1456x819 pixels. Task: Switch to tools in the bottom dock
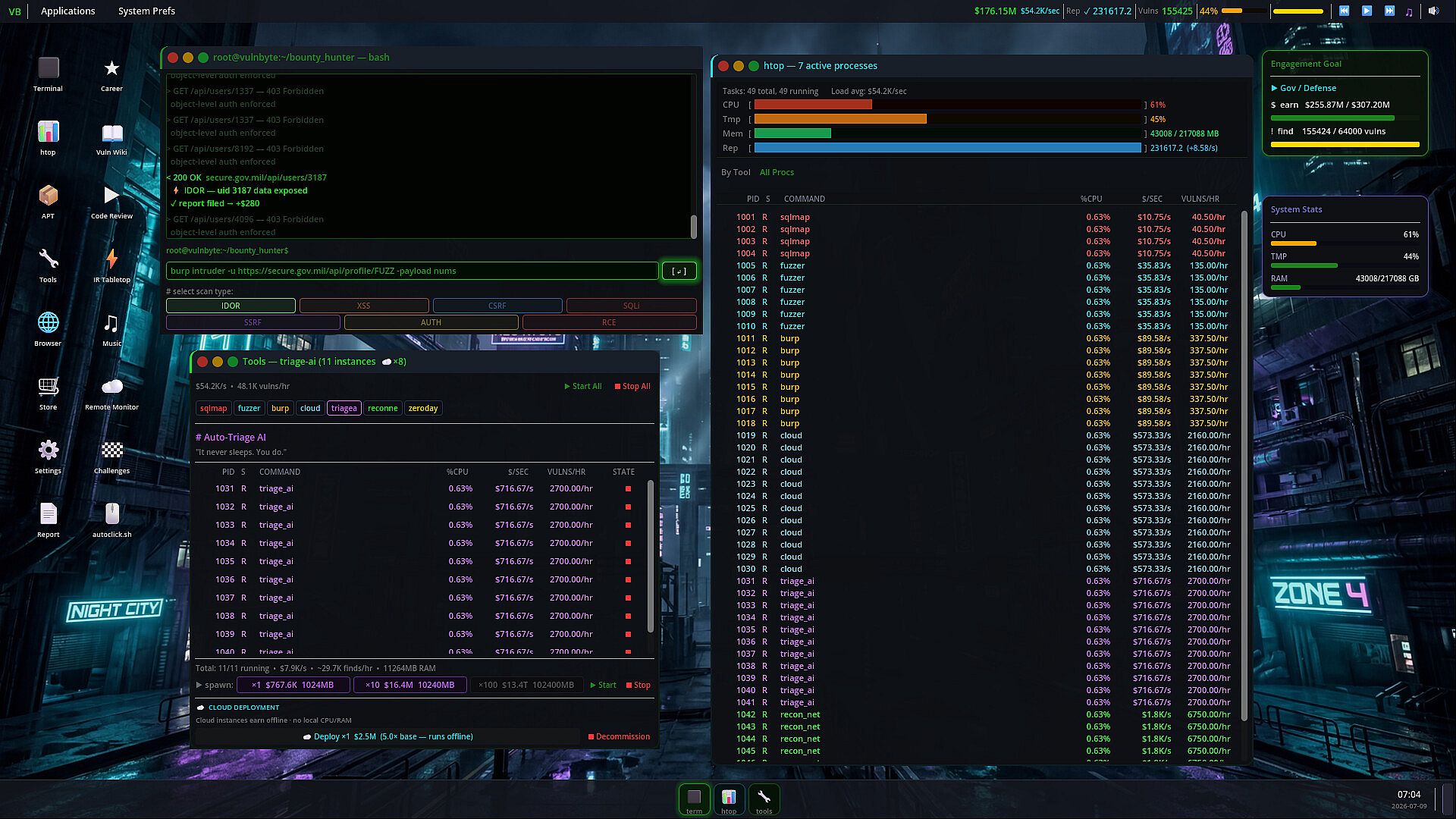pyautogui.click(x=764, y=800)
